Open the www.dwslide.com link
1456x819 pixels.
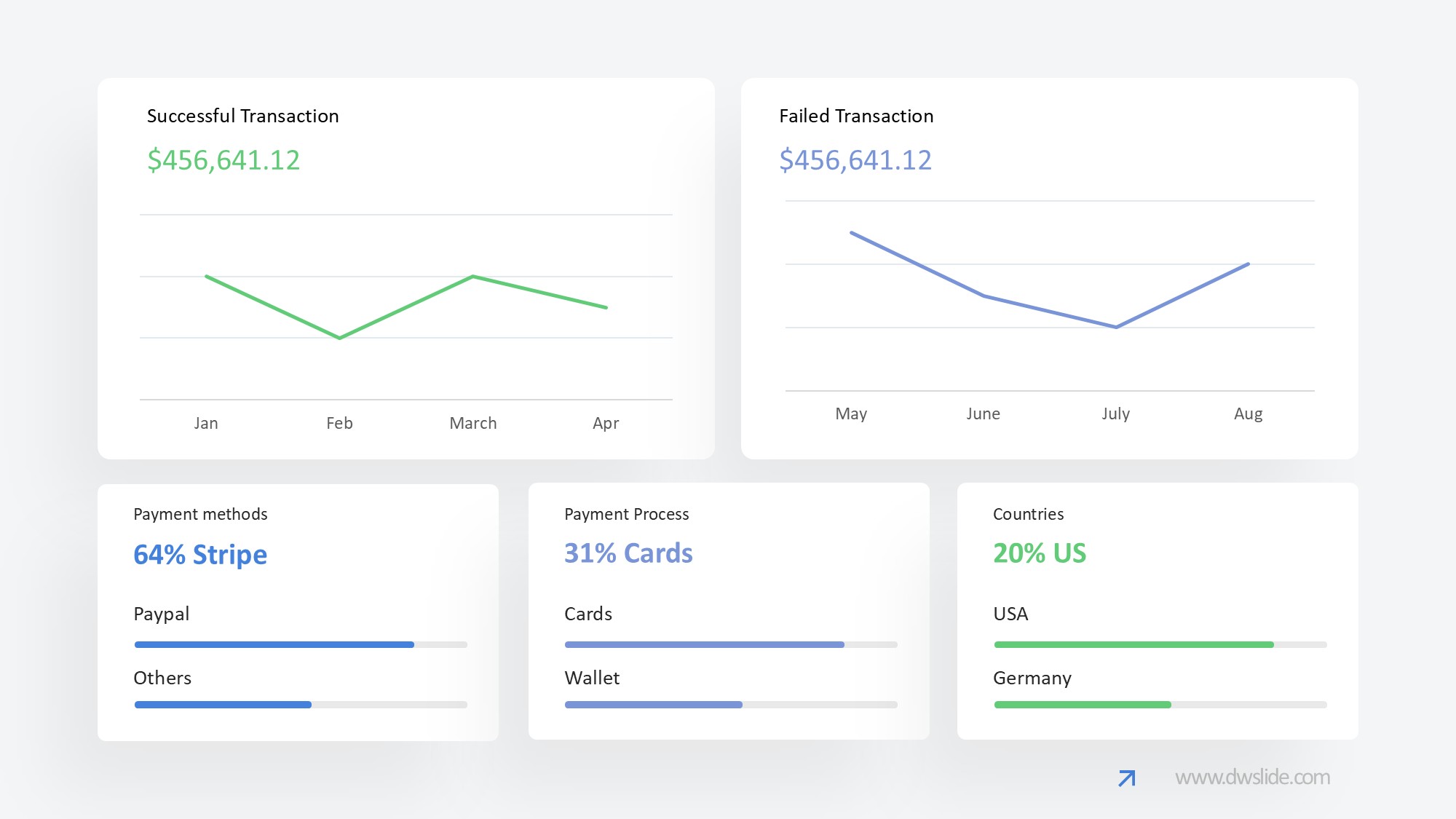point(1252,778)
